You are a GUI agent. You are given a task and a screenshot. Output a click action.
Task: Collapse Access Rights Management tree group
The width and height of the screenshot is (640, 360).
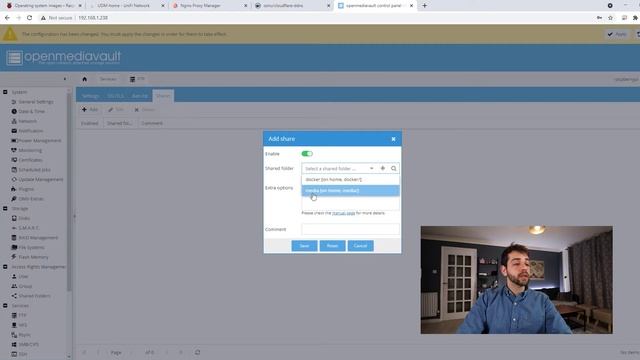click(5, 267)
